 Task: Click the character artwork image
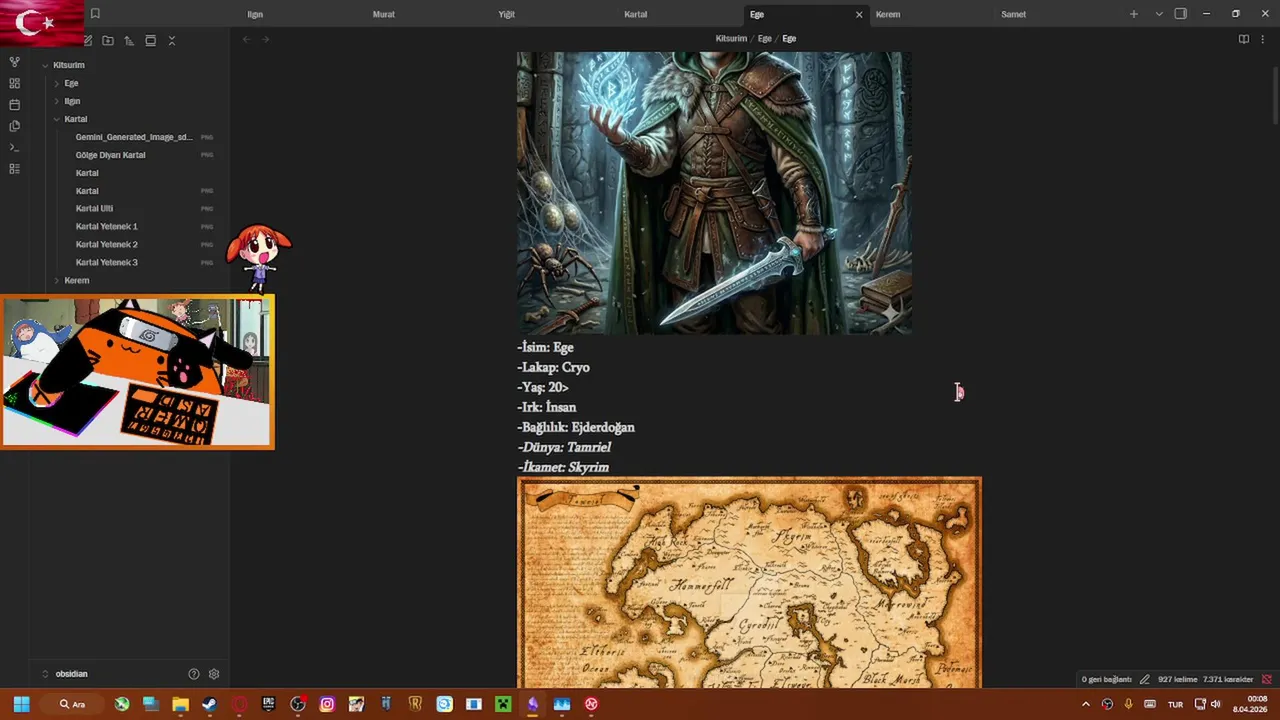(x=714, y=193)
